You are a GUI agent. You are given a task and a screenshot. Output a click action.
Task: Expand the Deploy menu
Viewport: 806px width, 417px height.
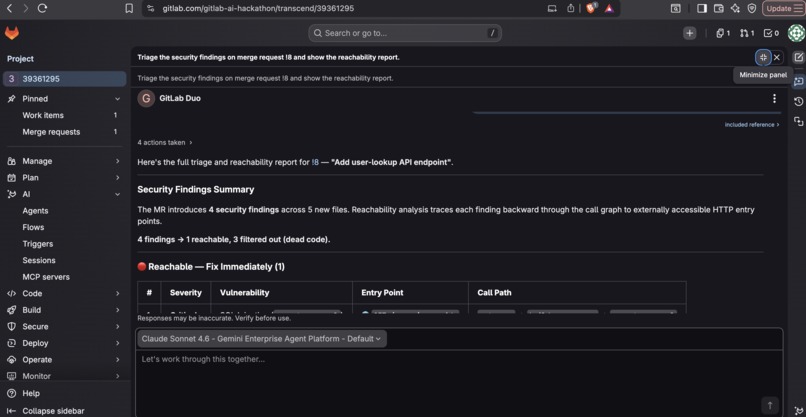[64, 343]
